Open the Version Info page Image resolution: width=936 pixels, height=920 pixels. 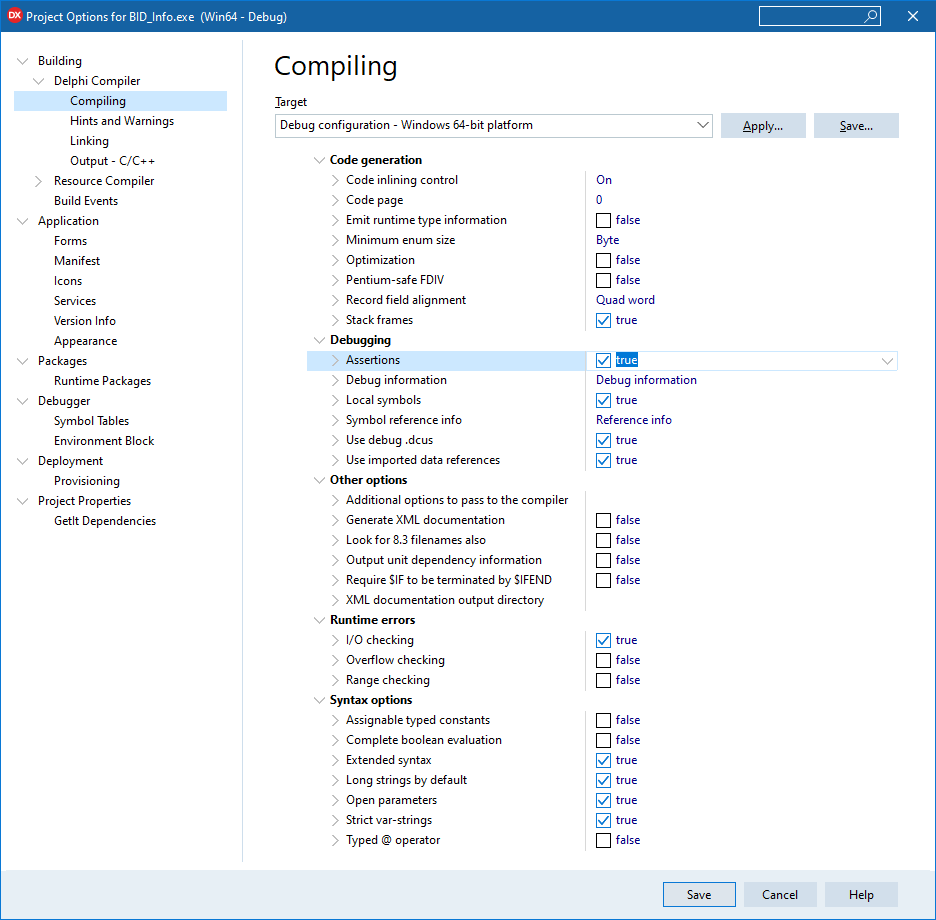[84, 321]
